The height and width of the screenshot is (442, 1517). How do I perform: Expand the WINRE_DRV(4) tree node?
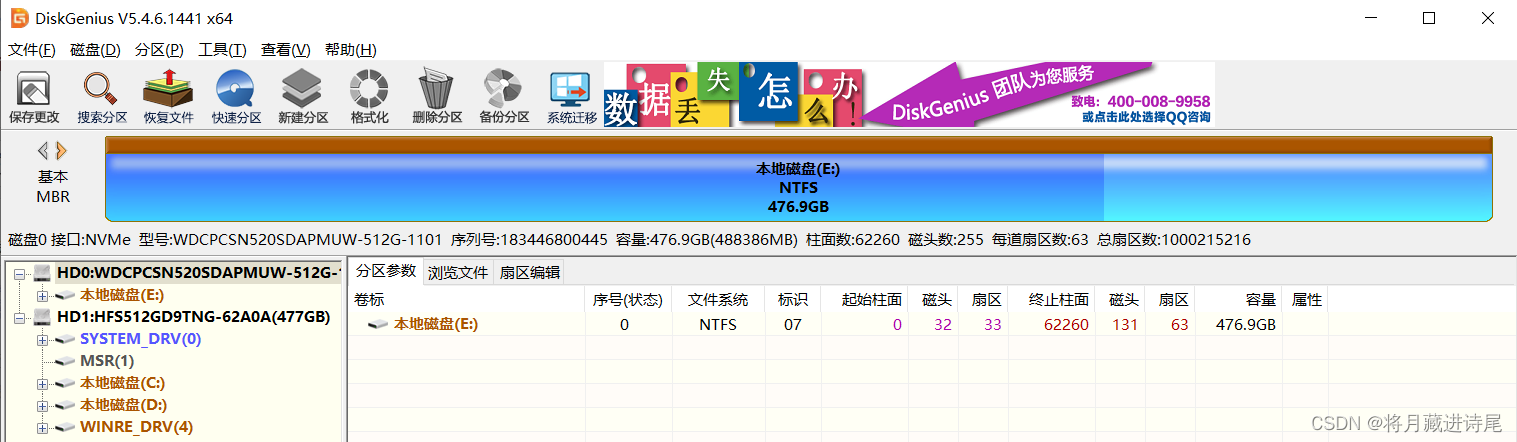point(42,427)
